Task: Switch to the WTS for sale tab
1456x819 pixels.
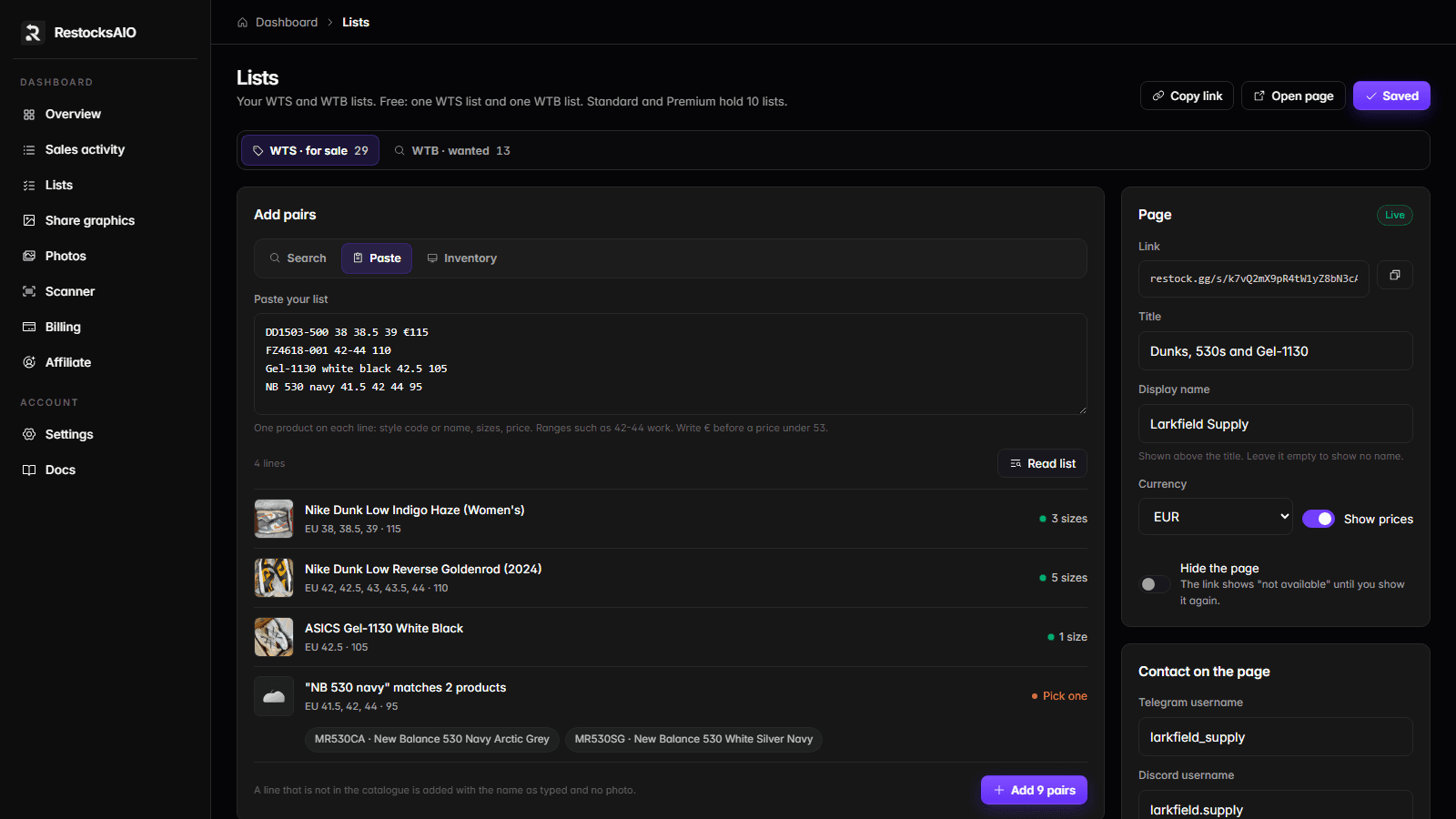Action: click(x=310, y=150)
